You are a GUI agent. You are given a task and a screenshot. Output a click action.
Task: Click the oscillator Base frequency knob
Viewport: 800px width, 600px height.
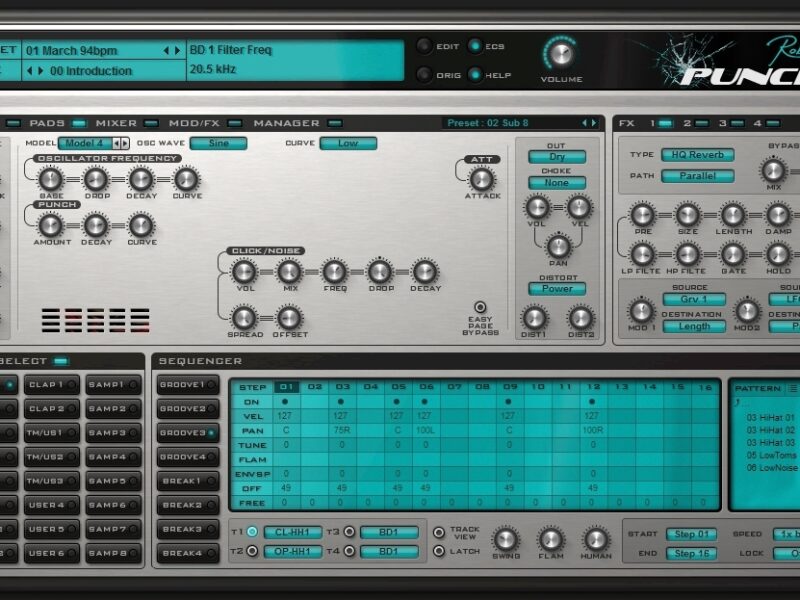pyautogui.click(x=49, y=180)
